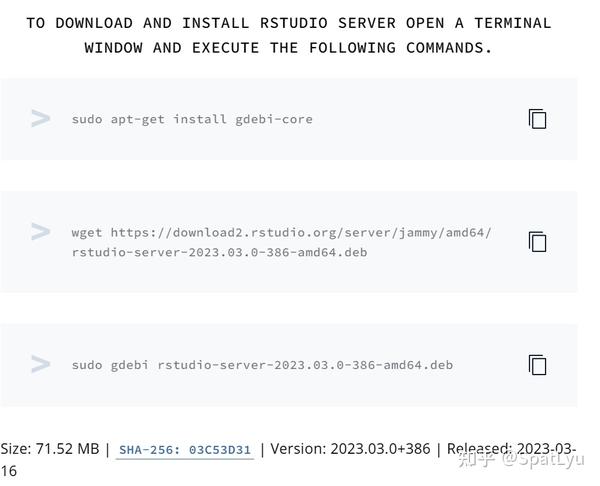The width and height of the screenshot is (600, 486).
Task: Click the prompt arrow beside wget command
Action: click(41, 232)
